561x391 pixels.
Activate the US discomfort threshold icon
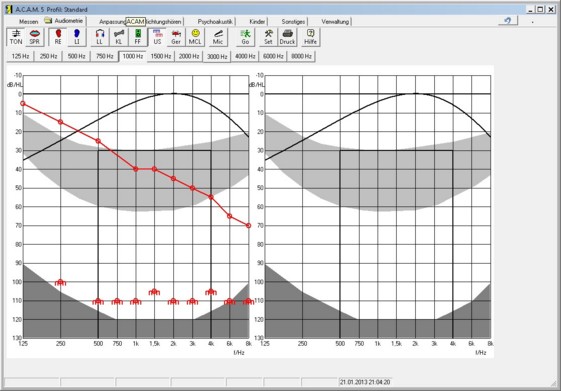click(157, 37)
